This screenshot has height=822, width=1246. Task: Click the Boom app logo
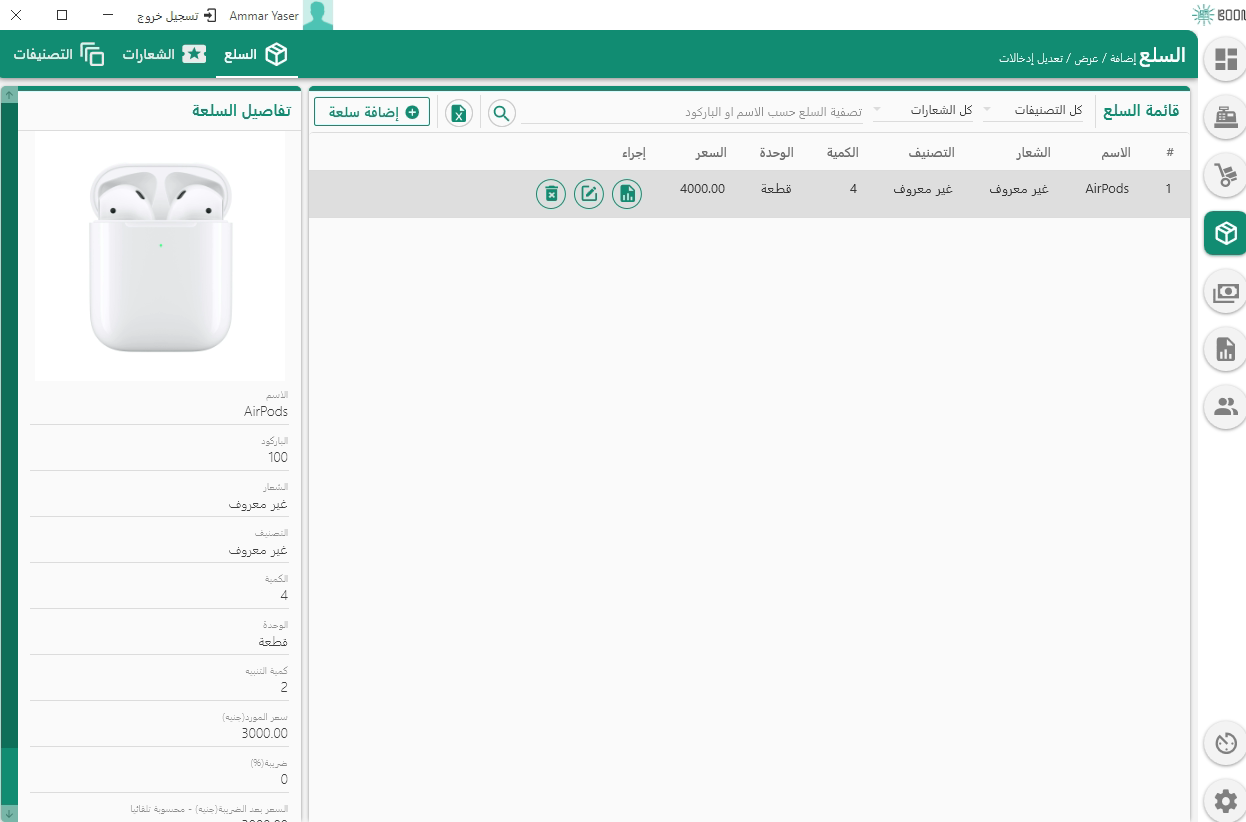tap(1218, 14)
